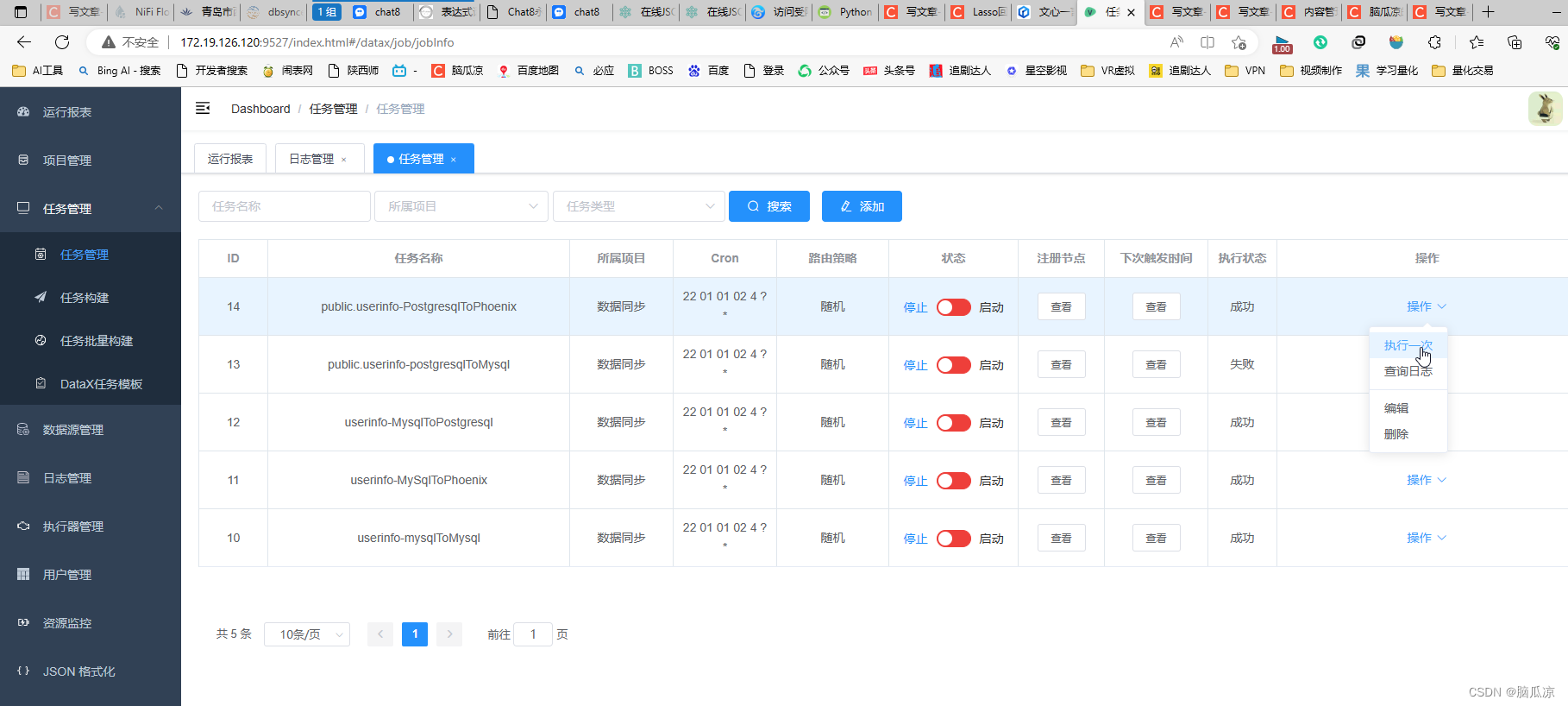Go back using browser back arrow
This screenshot has height=706, width=1568.
point(24,42)
